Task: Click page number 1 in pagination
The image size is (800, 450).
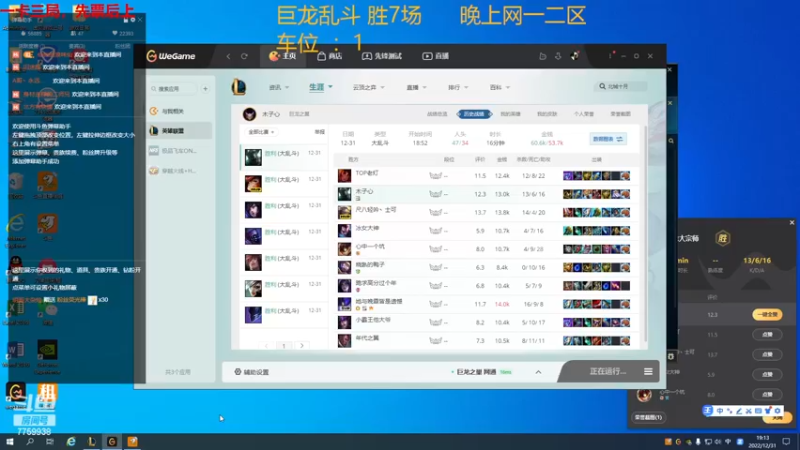Action: click(x=284, y=345)
